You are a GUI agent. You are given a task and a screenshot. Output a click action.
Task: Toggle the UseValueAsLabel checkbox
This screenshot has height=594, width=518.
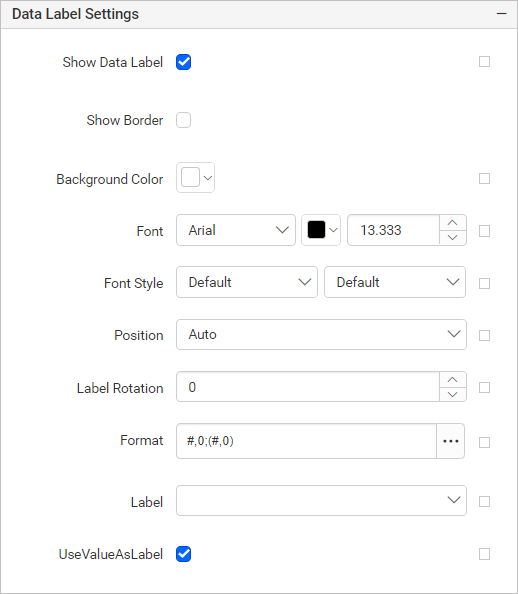point(183,554)
